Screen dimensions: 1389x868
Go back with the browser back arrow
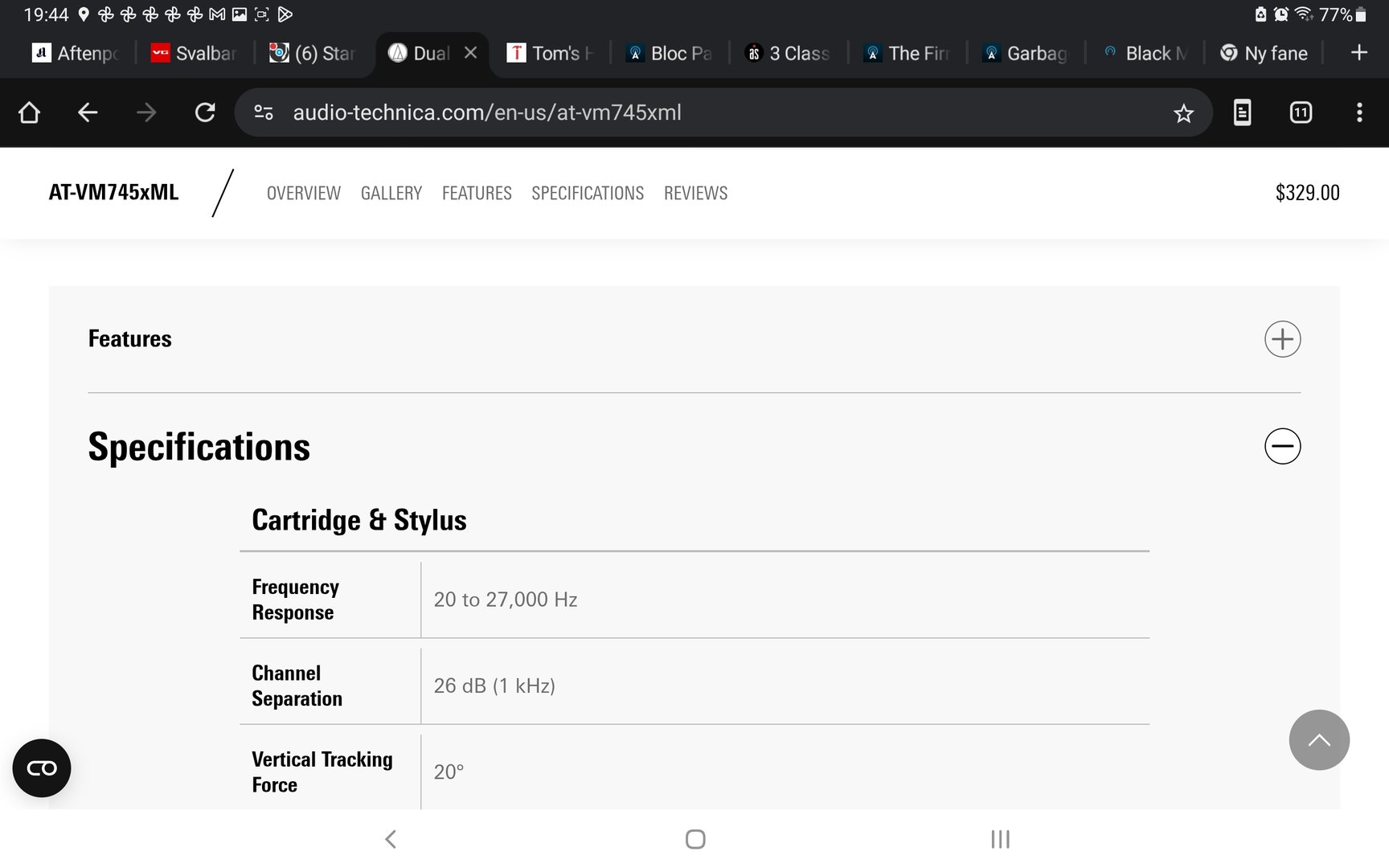coord(88,113)
